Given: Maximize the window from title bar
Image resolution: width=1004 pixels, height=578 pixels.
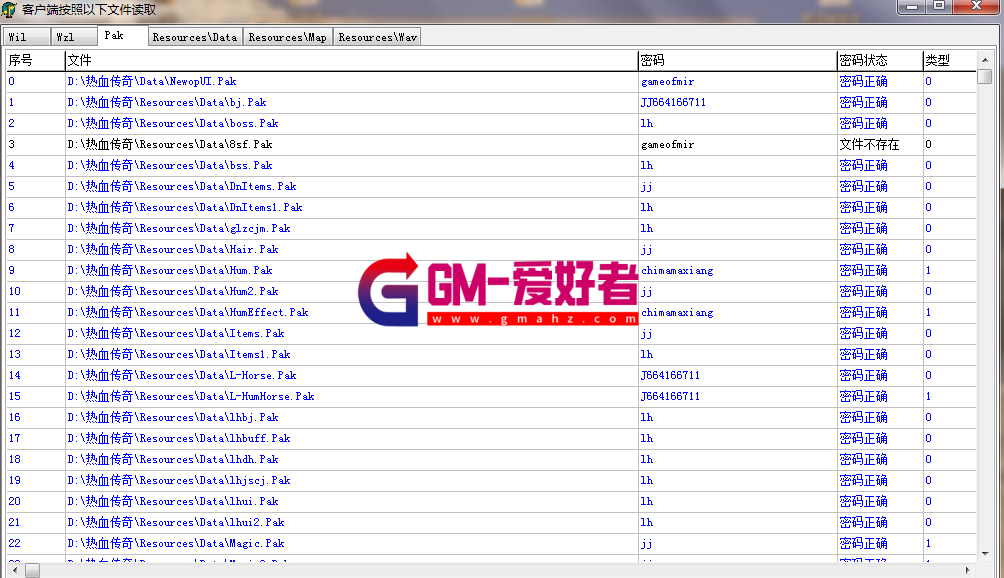Looking at the screenshot, I should 938,6.
